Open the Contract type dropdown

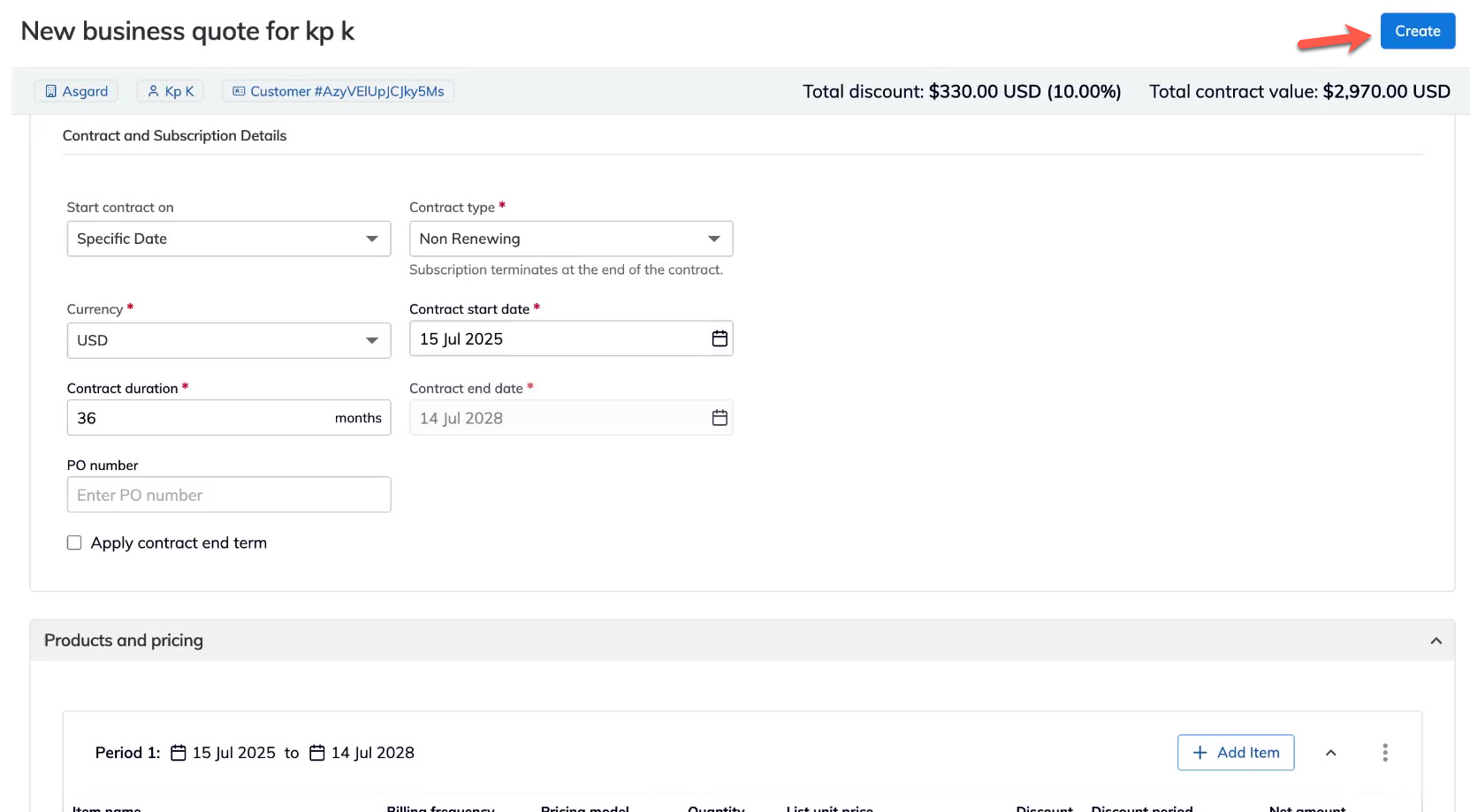(x=570, y=239)
